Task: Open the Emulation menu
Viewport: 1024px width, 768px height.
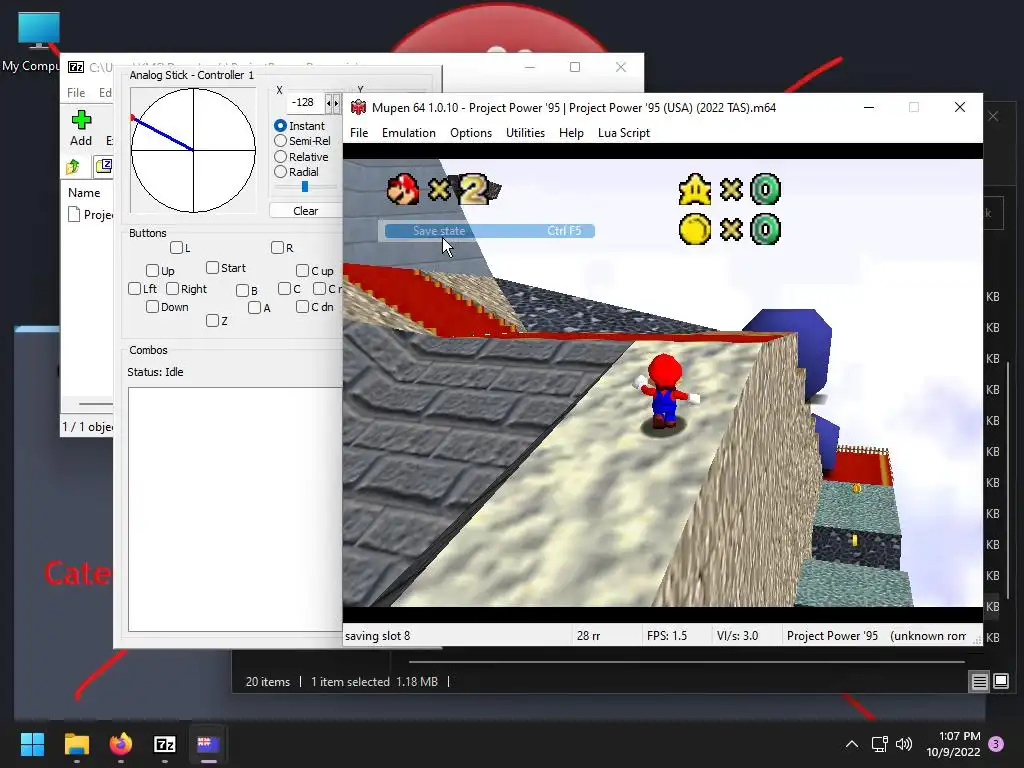Action: click(x=408, y=133)
